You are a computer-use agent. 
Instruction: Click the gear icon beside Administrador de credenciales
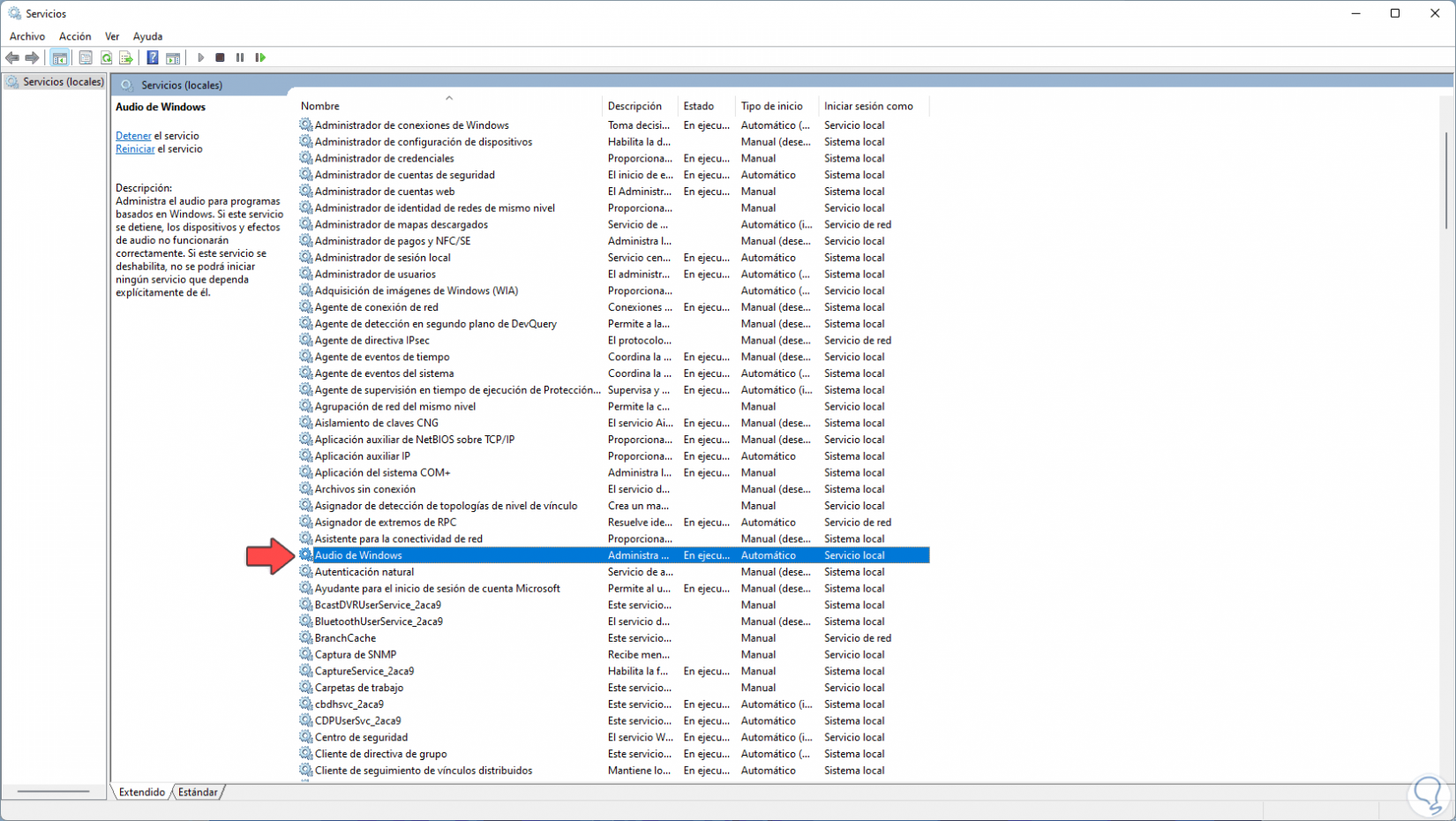[306, 158]
